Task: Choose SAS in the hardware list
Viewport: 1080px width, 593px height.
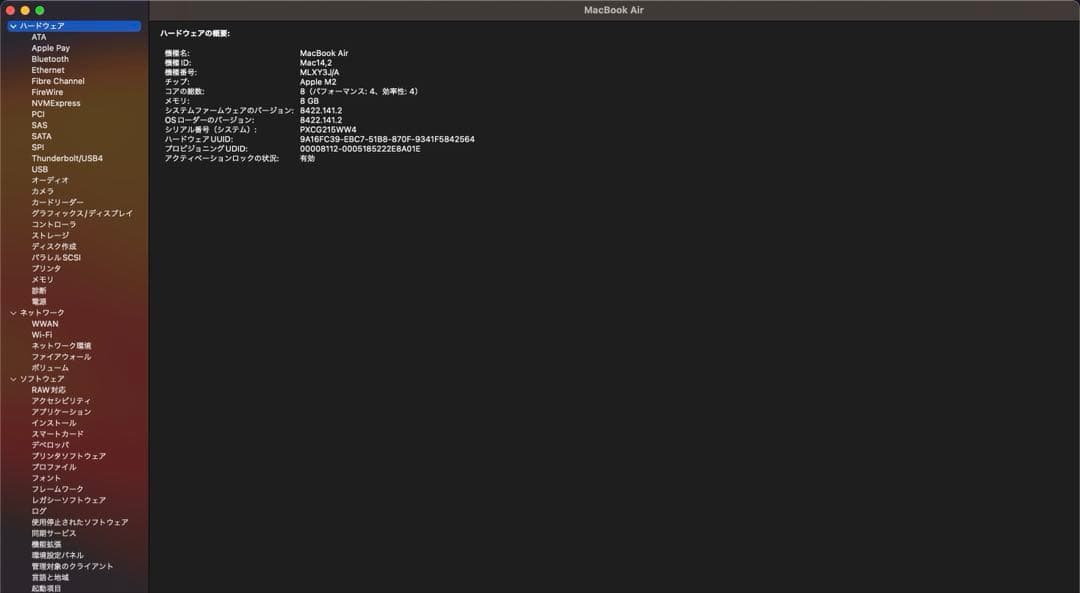Action: [x=39, y=125]
